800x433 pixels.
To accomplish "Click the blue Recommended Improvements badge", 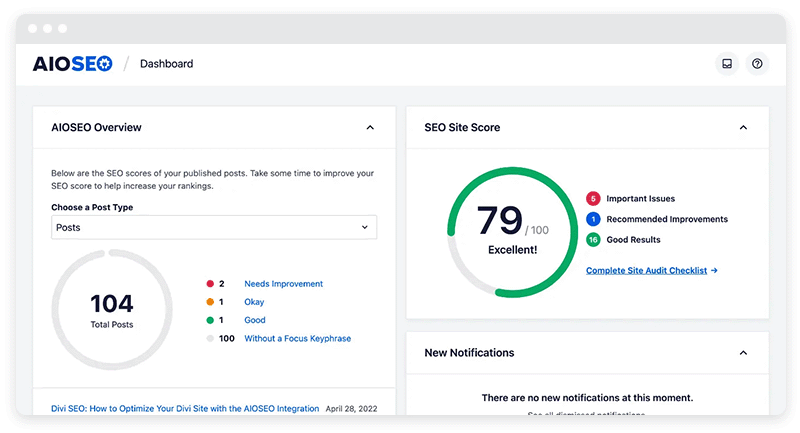I will coord(593,219).
